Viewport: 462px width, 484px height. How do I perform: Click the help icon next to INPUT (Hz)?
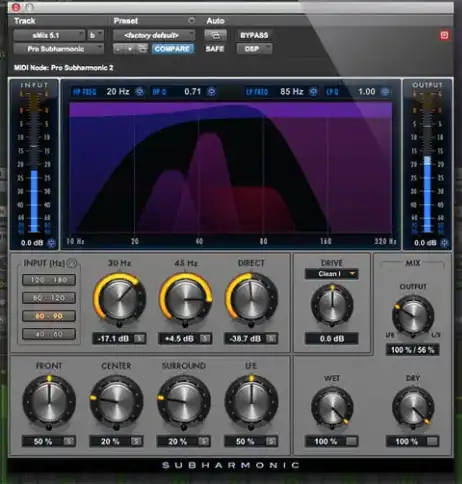(72, 263)
